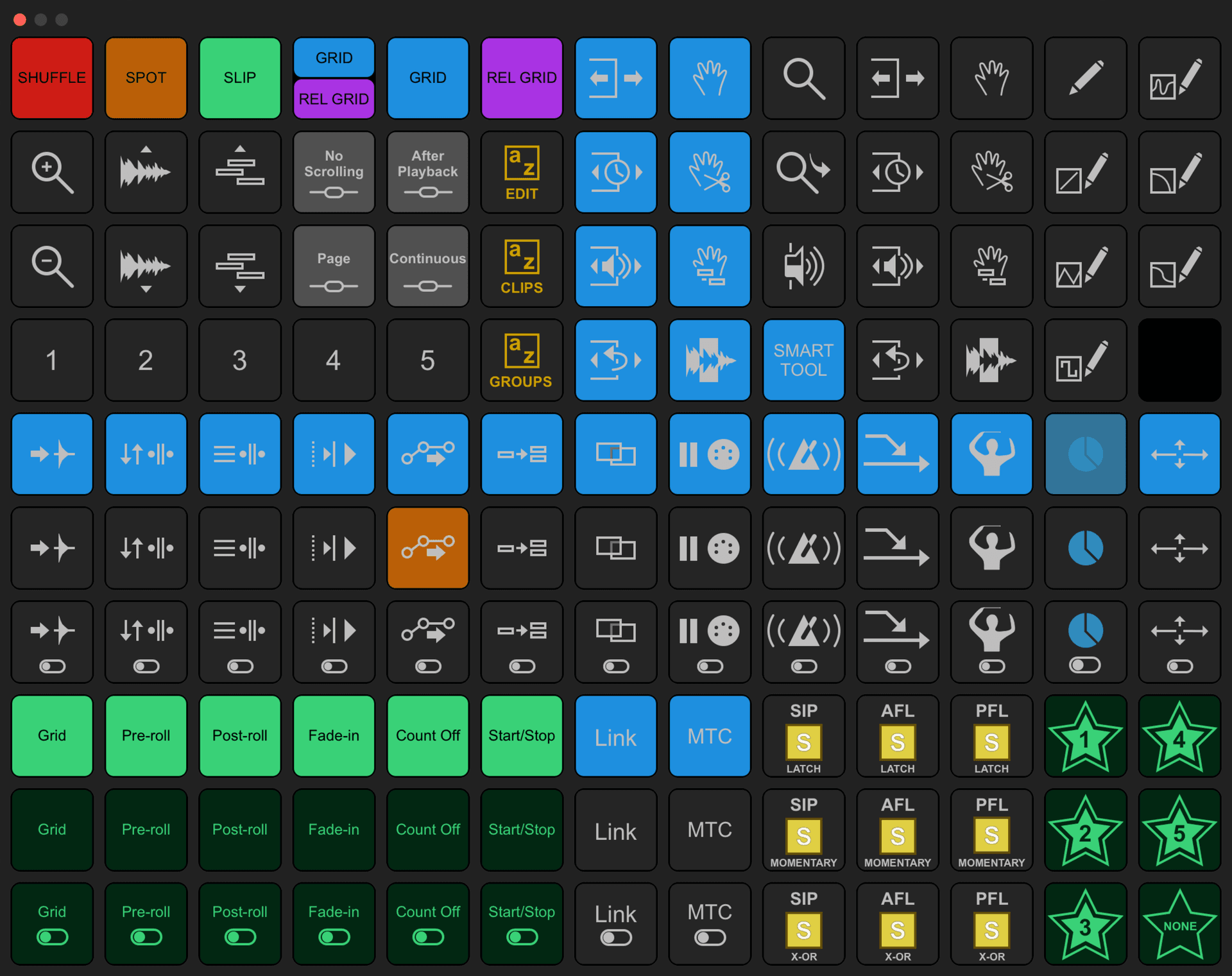
Task: Click the dark Square pencil shape icon
Action: click(1085, 360)
